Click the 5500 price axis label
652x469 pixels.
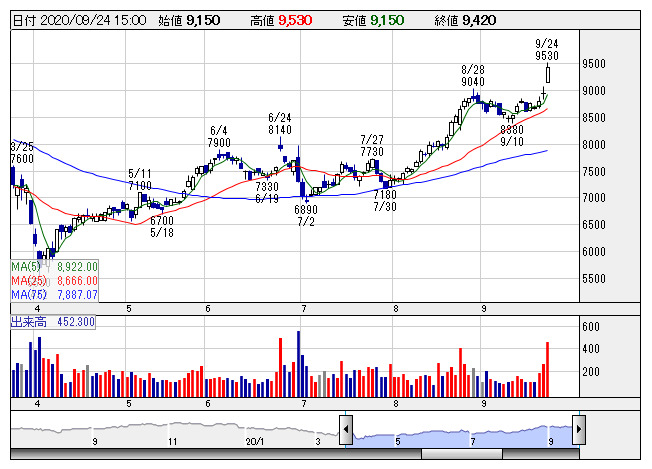pos(594,279)
